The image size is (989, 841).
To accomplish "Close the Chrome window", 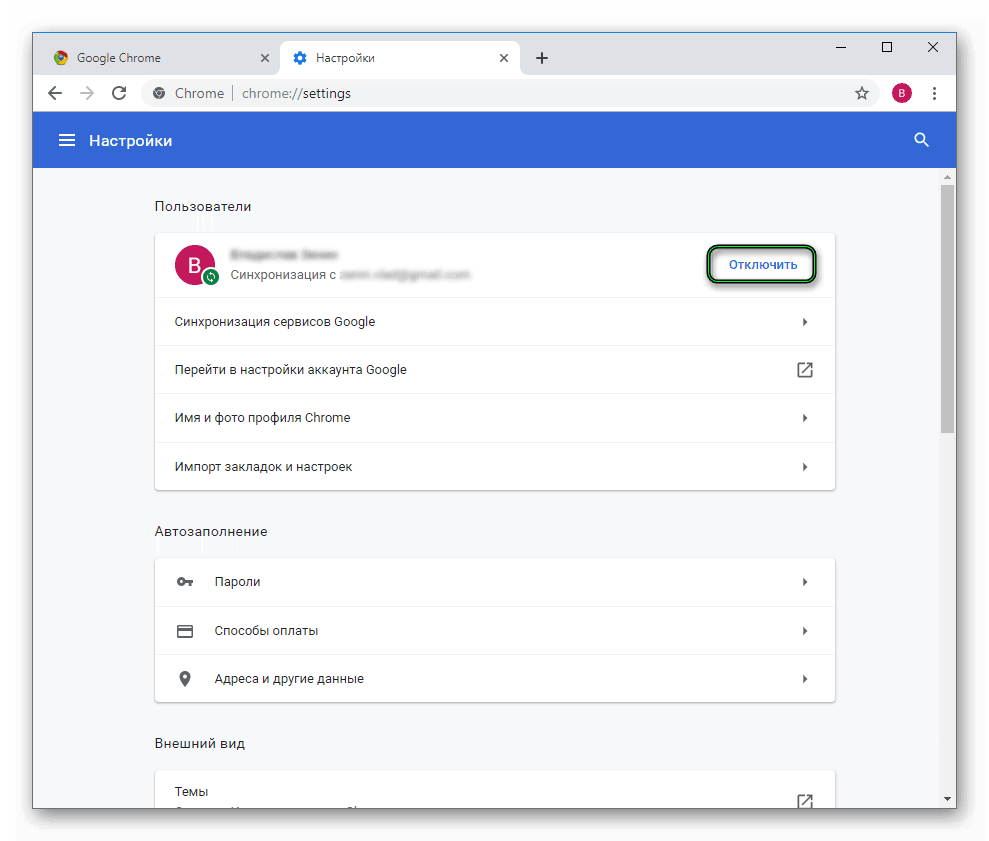I will pyautogui.click(x=933, y=47).
